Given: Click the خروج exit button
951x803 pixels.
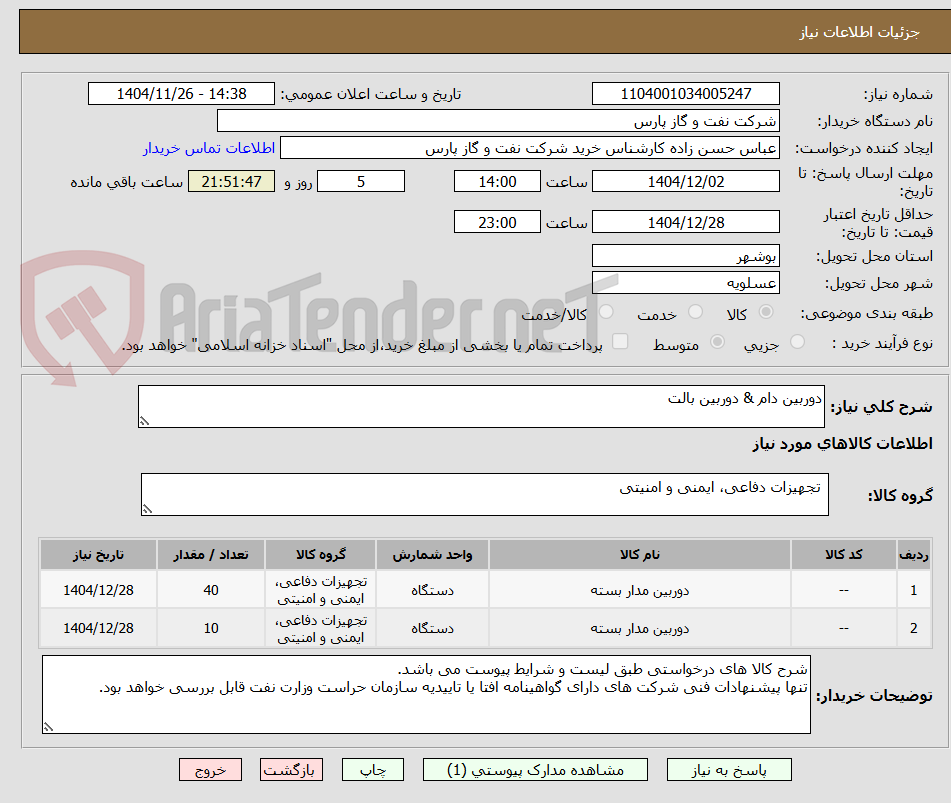Looking at the screenshot, I should point(210,770).
